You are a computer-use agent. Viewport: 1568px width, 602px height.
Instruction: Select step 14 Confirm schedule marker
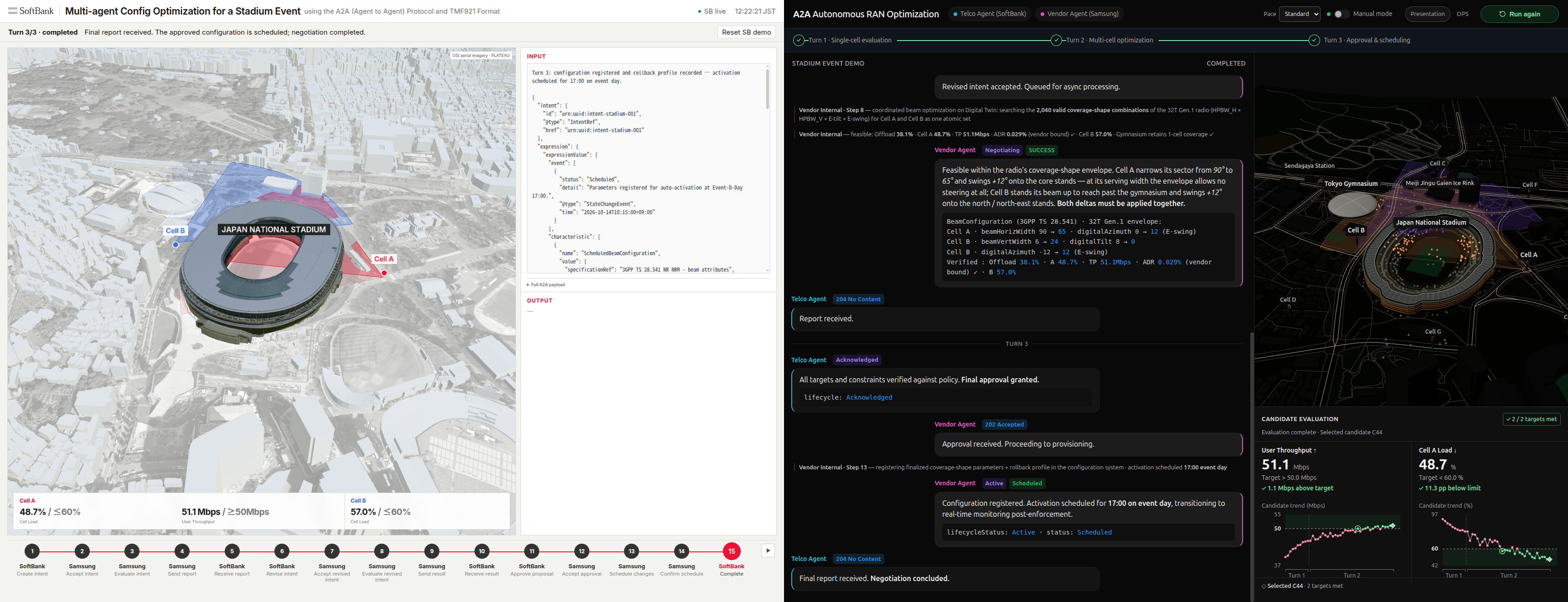pyautogui.click(x=681, y=551)
